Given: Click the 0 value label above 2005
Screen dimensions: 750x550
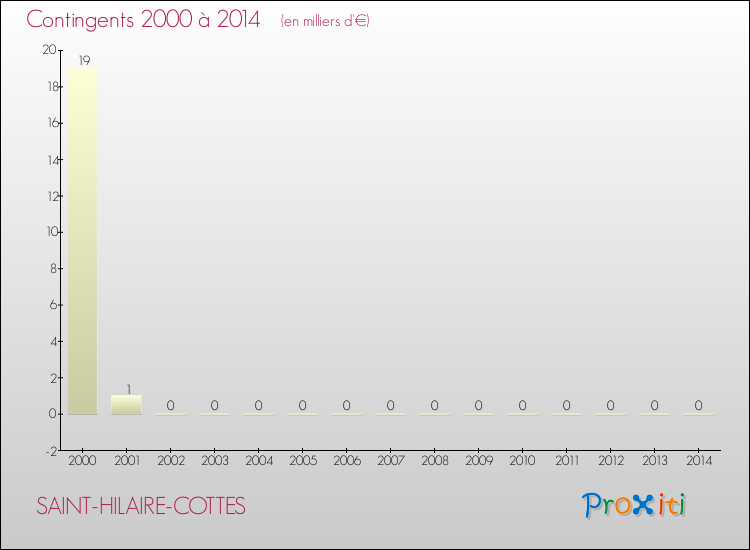Looking at the screenshot, I should [302, 406].
